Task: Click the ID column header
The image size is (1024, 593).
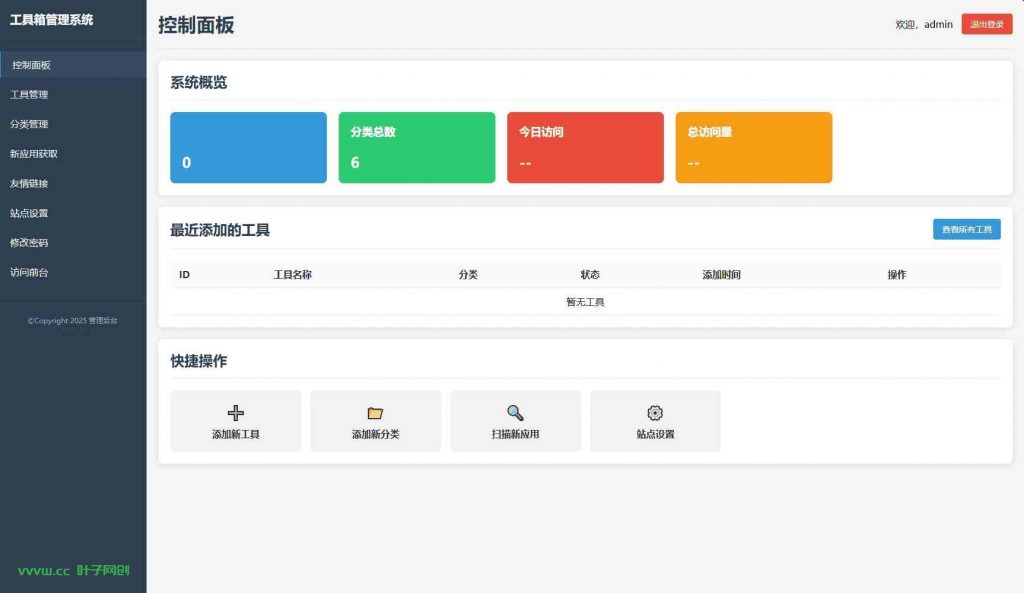Action: [x=184, y=275]
